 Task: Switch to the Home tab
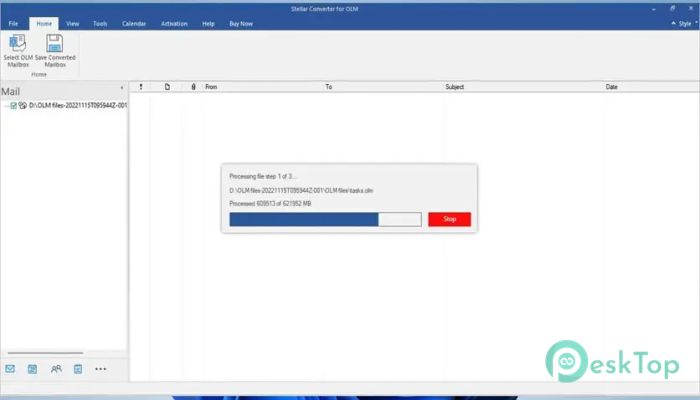tap(44, 24)
